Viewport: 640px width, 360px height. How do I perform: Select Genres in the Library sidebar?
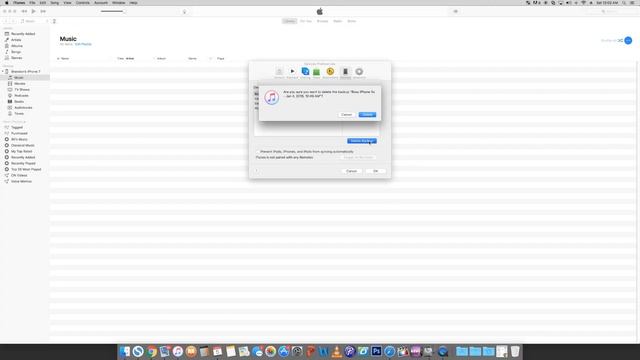click(x=16, y=58)
